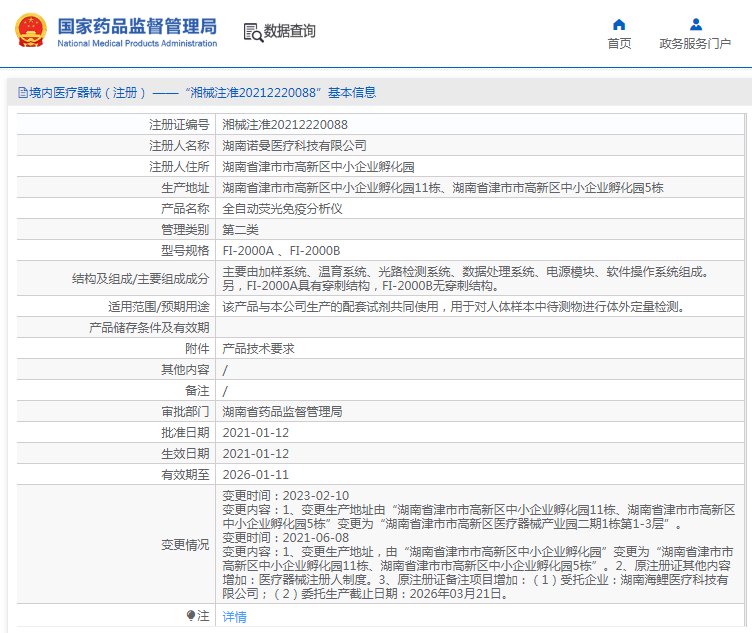This screenshot has width=752, height=633.
Task: Click the 型号规格 label
Action: [x=185, y=251]
